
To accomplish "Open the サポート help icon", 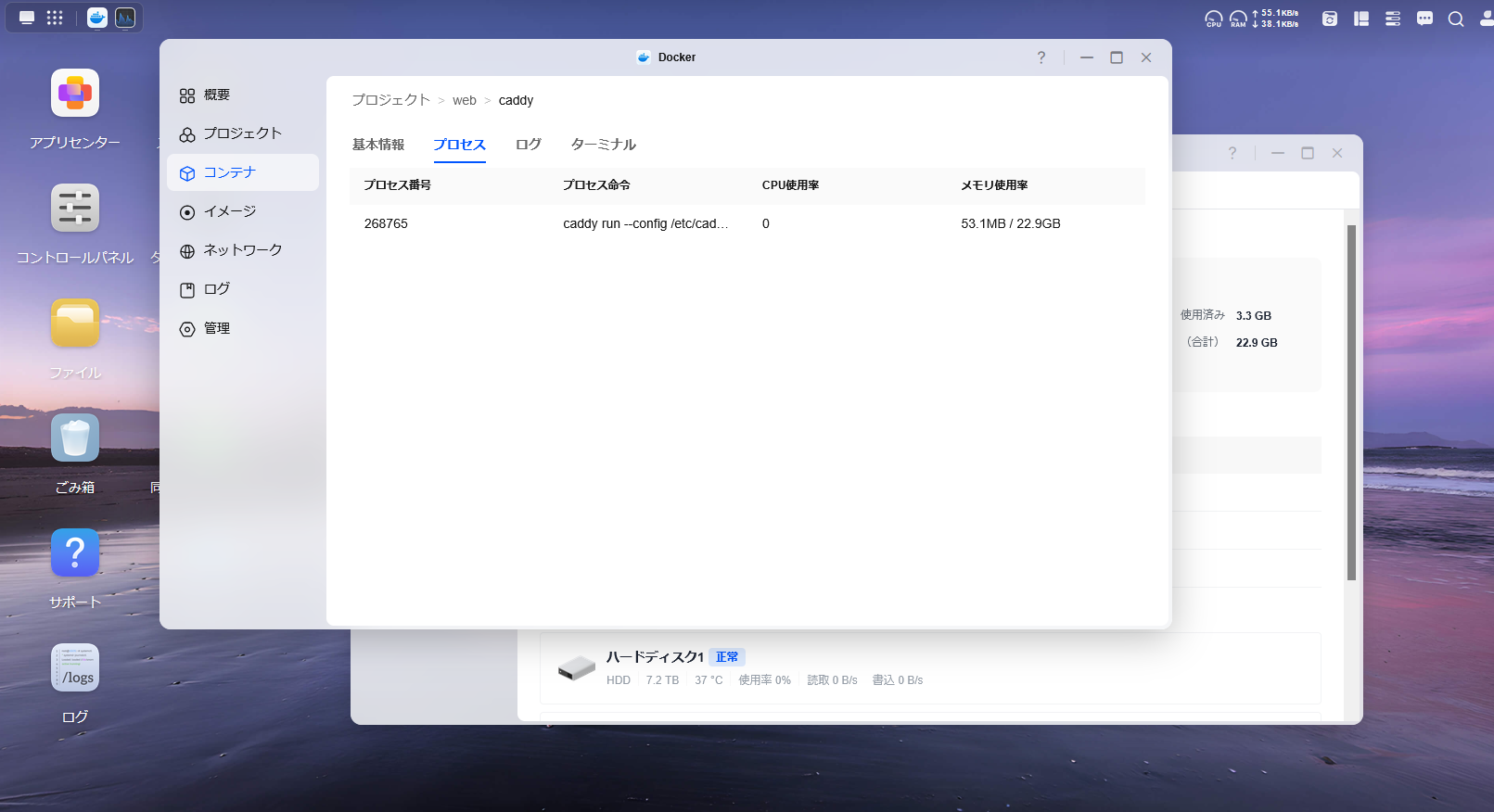I will point(75,552).
